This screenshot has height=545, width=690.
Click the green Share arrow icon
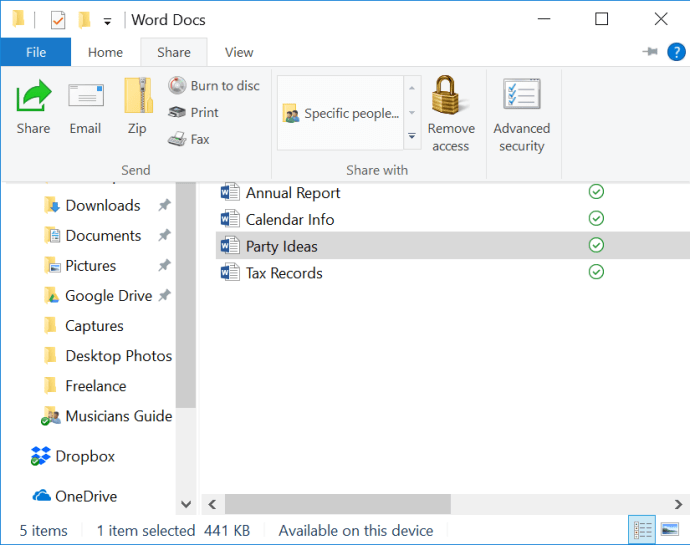[34, 95]
